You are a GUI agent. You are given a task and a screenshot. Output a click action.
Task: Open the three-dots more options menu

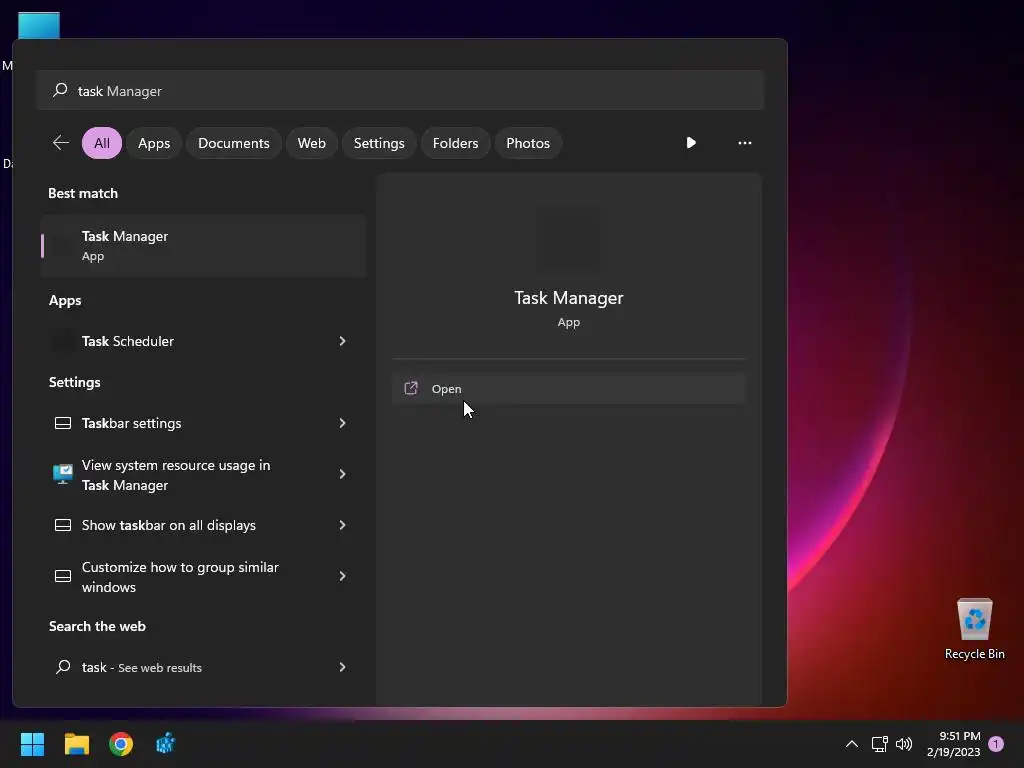744,142
